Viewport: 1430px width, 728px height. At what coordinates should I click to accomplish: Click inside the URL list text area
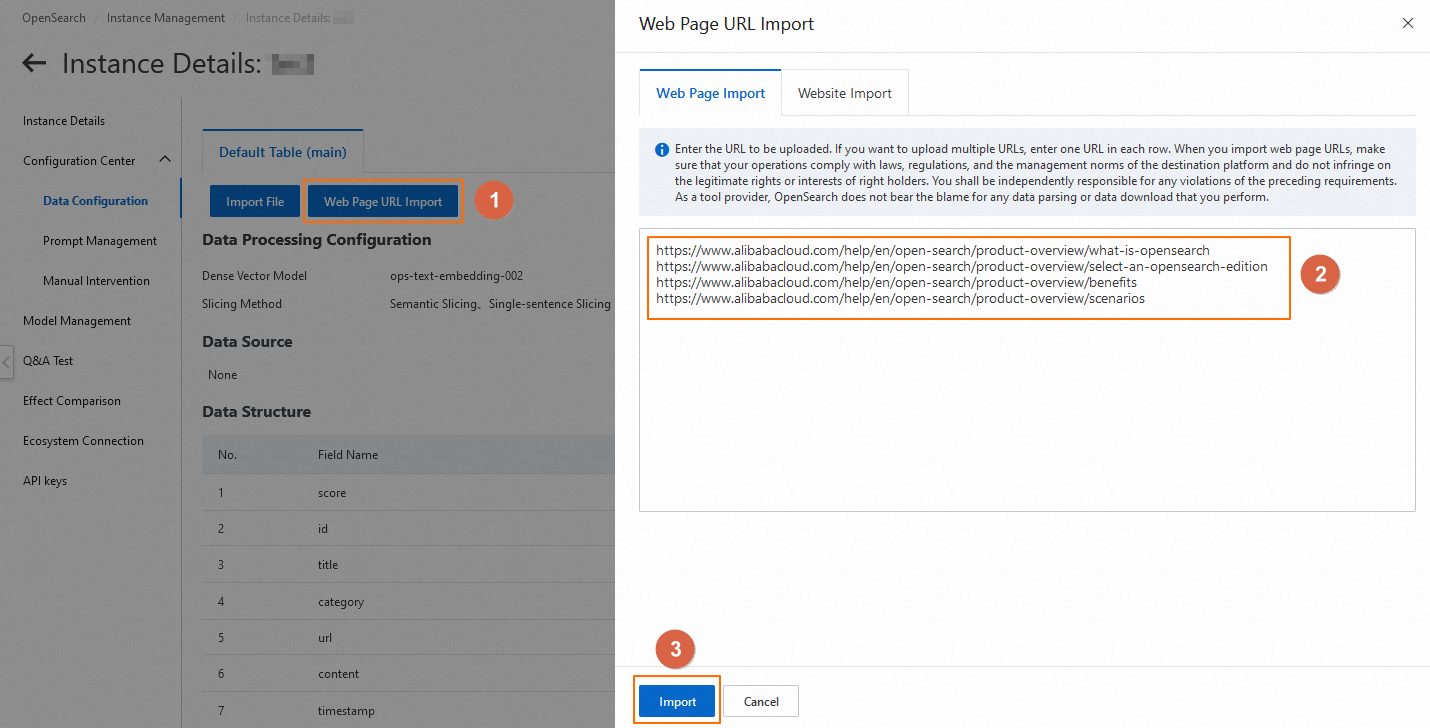tap(1027, 370)
